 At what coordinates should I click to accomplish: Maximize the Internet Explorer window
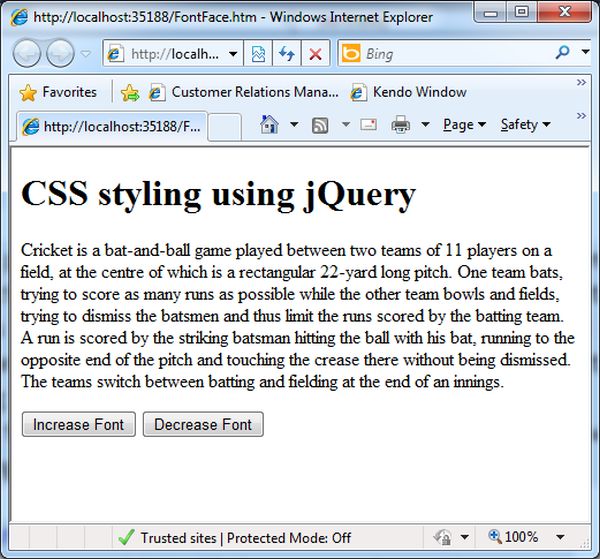(x=521, y=12)
